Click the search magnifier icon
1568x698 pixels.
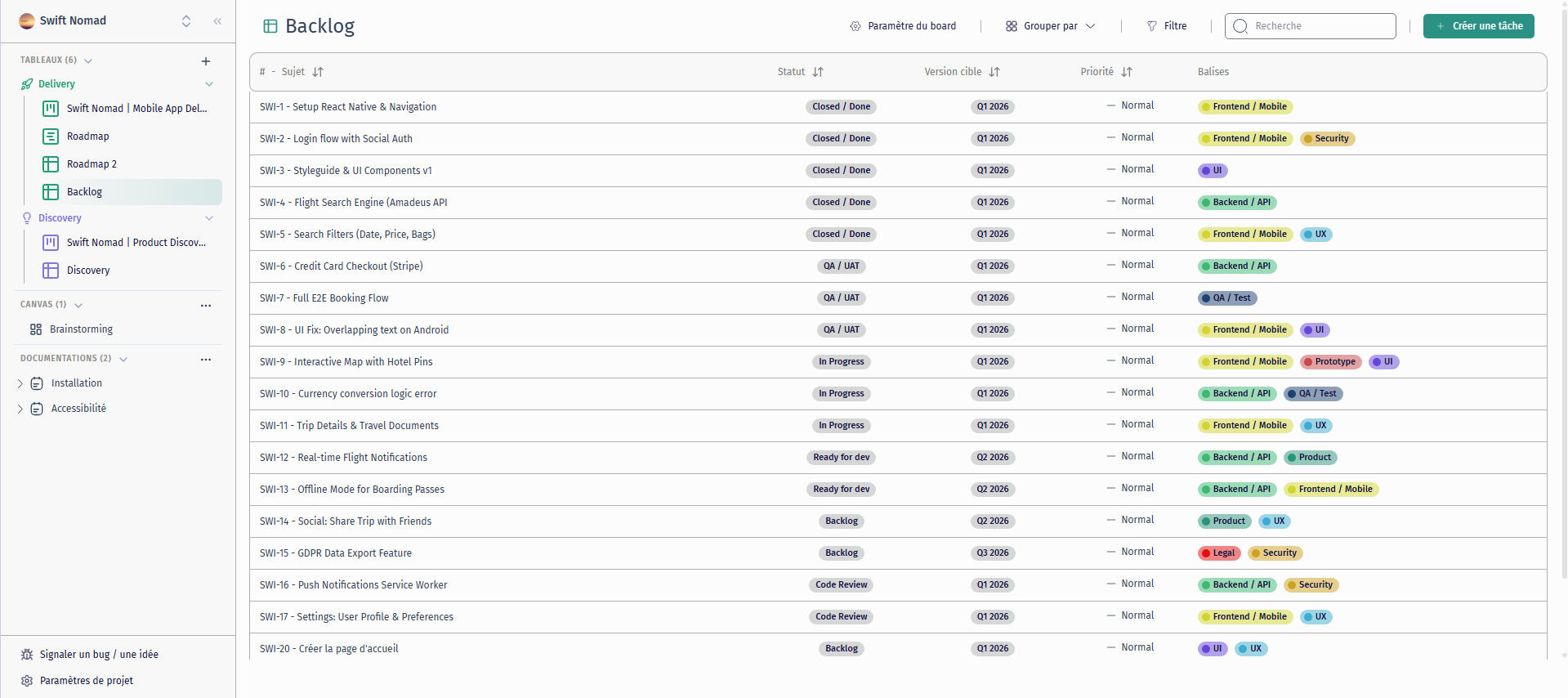click(1240, 26)
